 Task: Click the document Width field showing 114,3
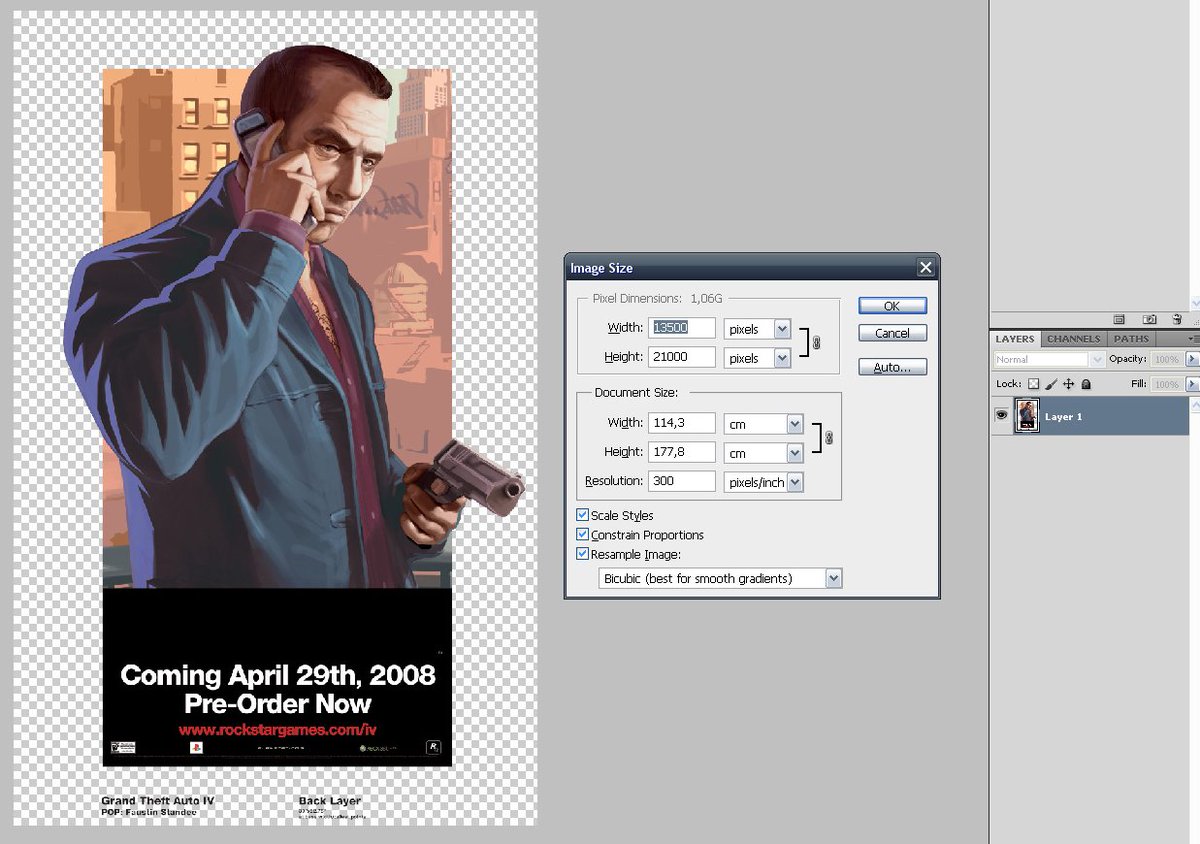pos(684,423)
